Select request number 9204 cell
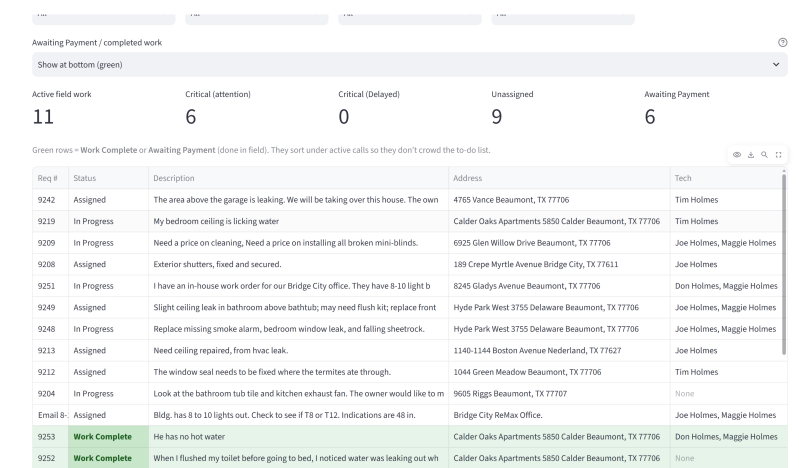 [50, 394]
